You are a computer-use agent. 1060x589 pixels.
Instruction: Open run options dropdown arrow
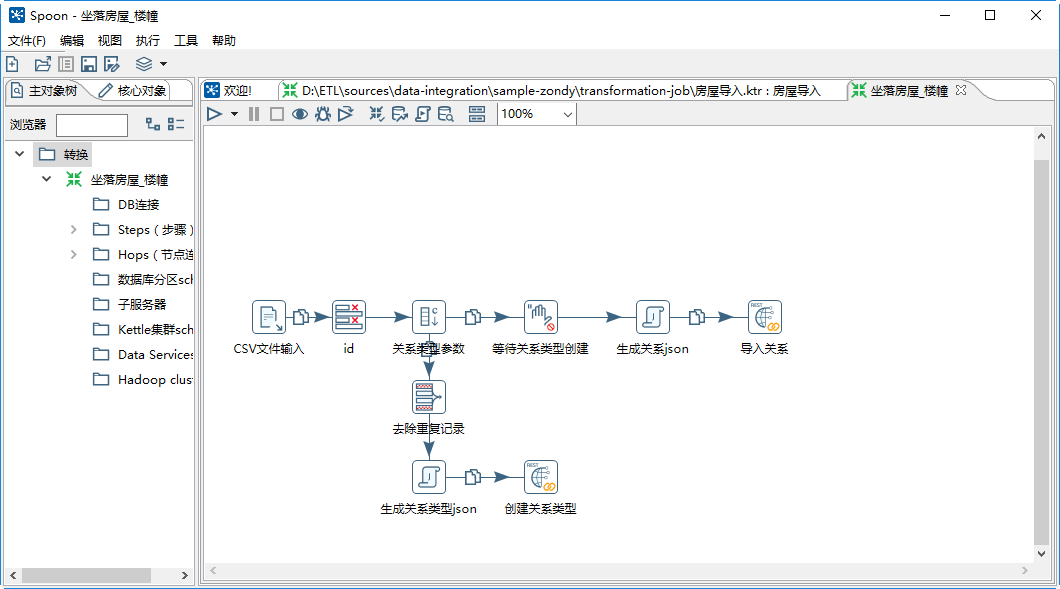(235, 114)
